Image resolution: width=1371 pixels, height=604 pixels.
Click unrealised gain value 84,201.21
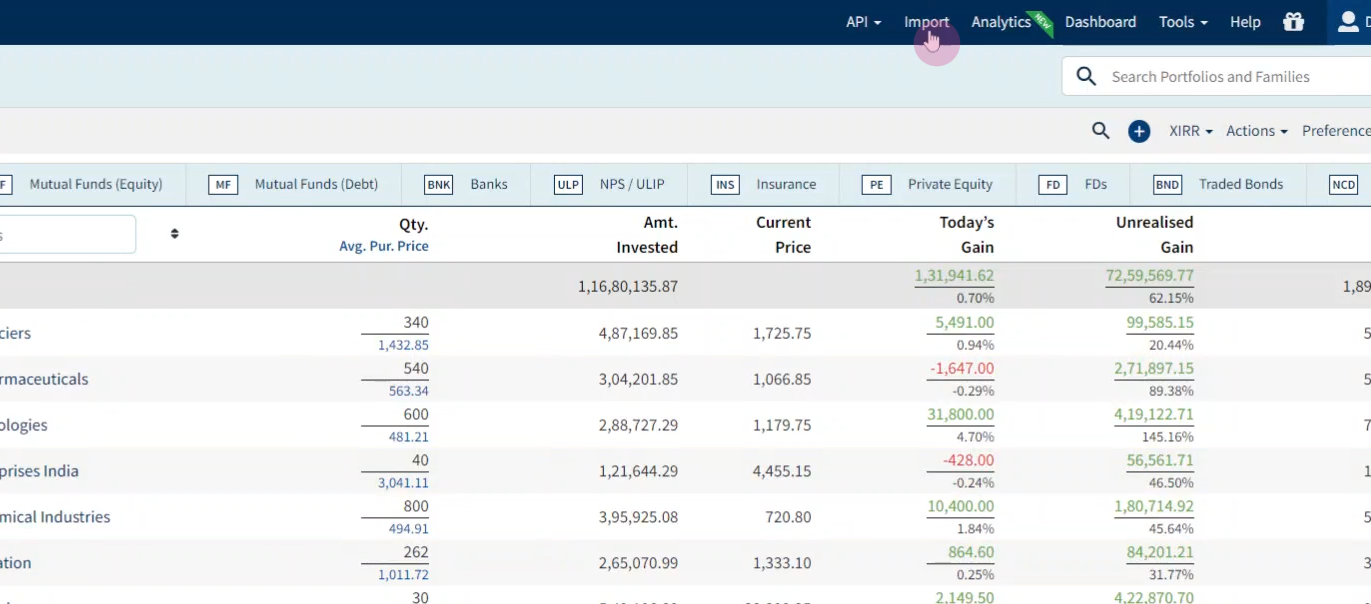pos(1159,553)
